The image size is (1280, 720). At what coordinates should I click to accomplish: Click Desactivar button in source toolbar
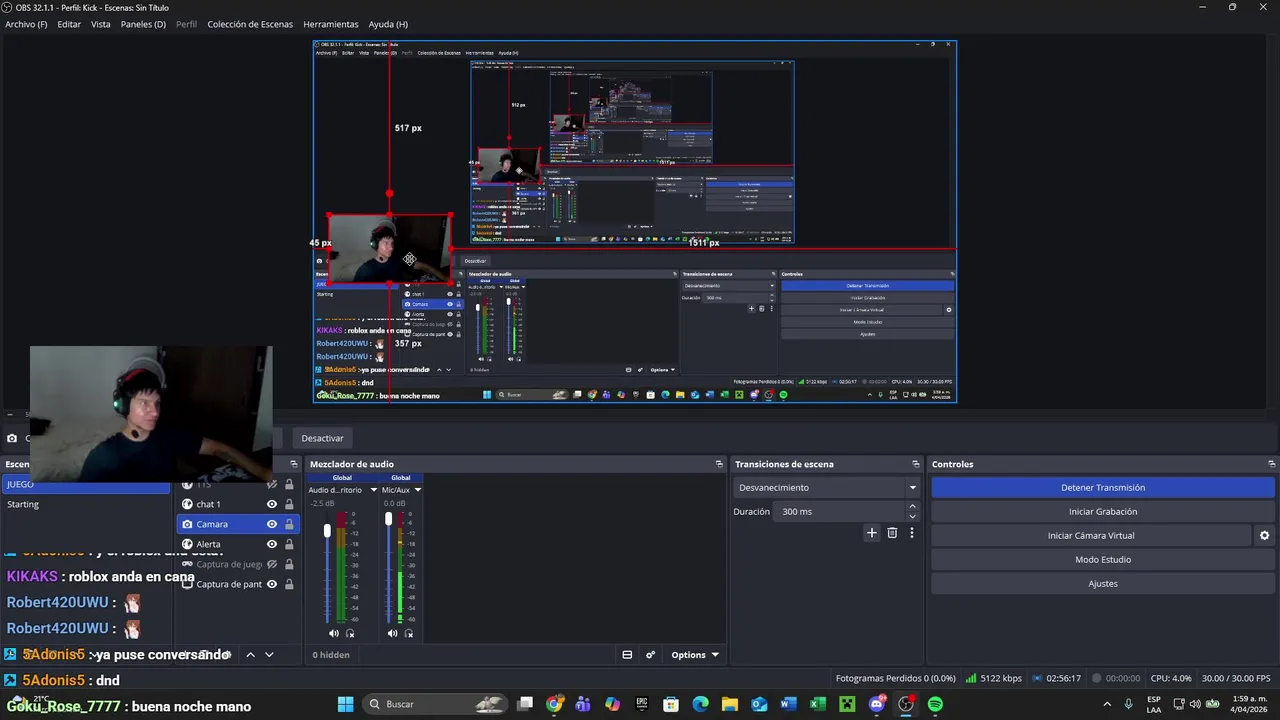322,438
